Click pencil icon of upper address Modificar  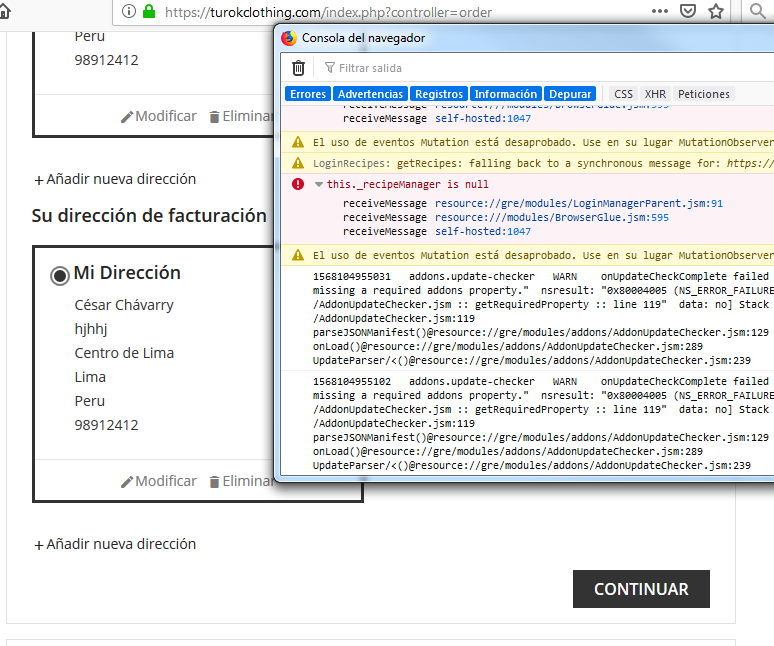pyautogui.click(x=127, y=117)
